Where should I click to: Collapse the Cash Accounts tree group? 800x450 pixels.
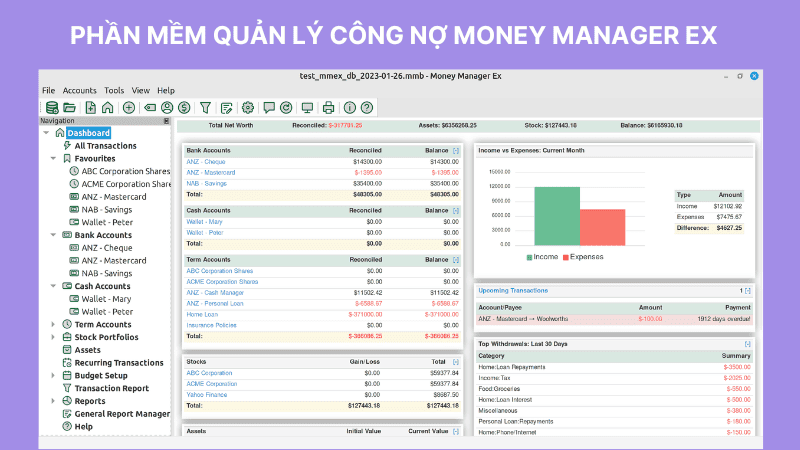point(53,286)
